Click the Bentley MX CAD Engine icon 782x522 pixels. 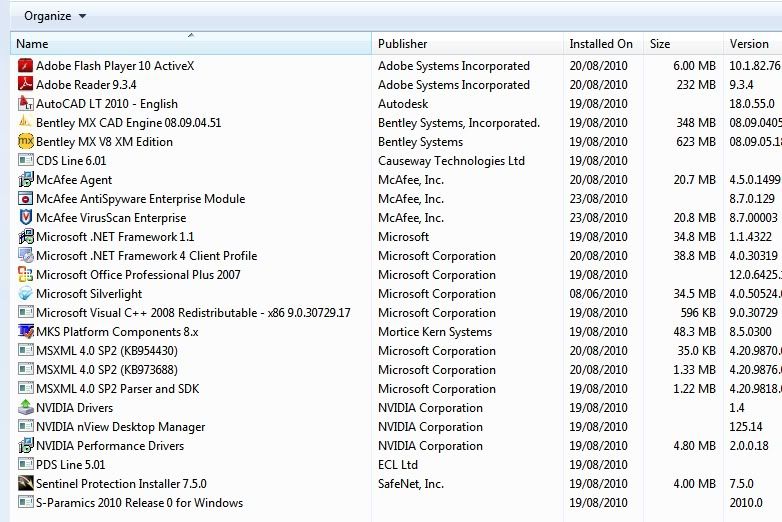coord(25,123)
